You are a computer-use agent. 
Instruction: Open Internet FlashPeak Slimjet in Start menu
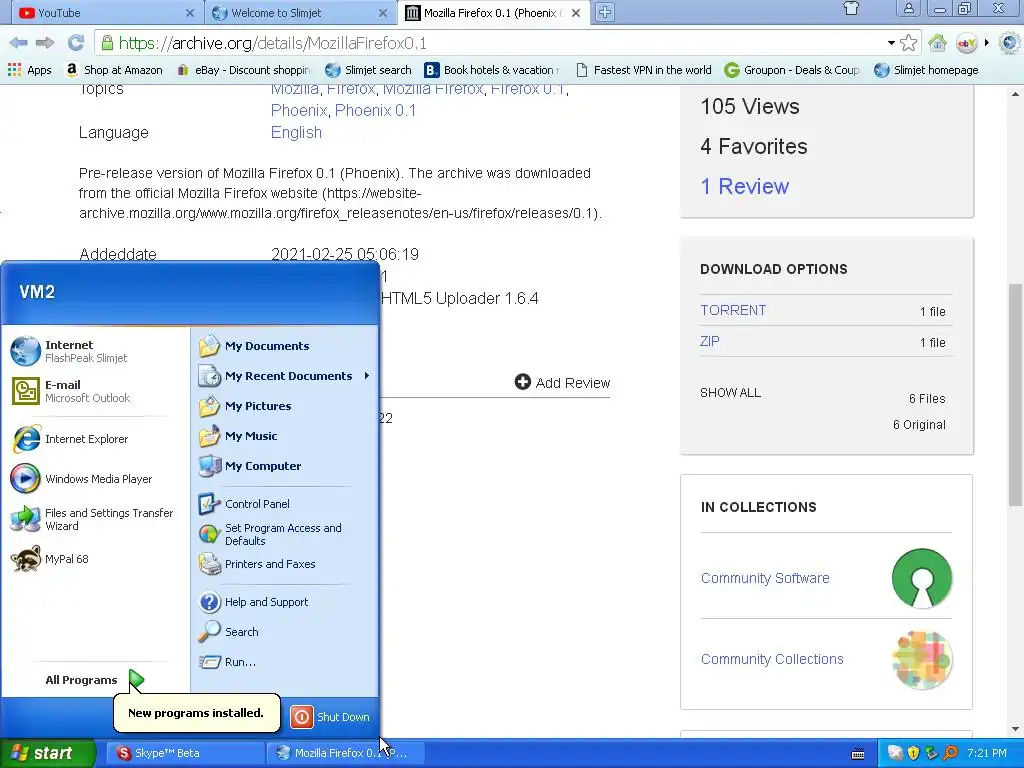tap(95, 351)
